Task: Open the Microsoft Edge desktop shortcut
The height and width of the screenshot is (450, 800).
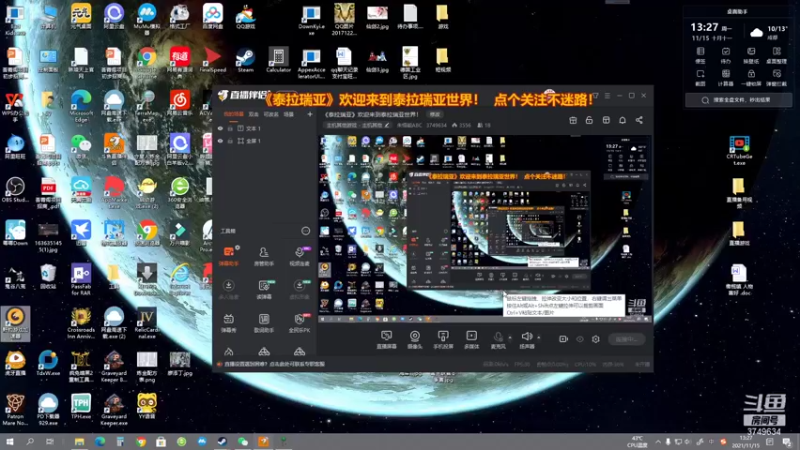Action: point(81,106)
